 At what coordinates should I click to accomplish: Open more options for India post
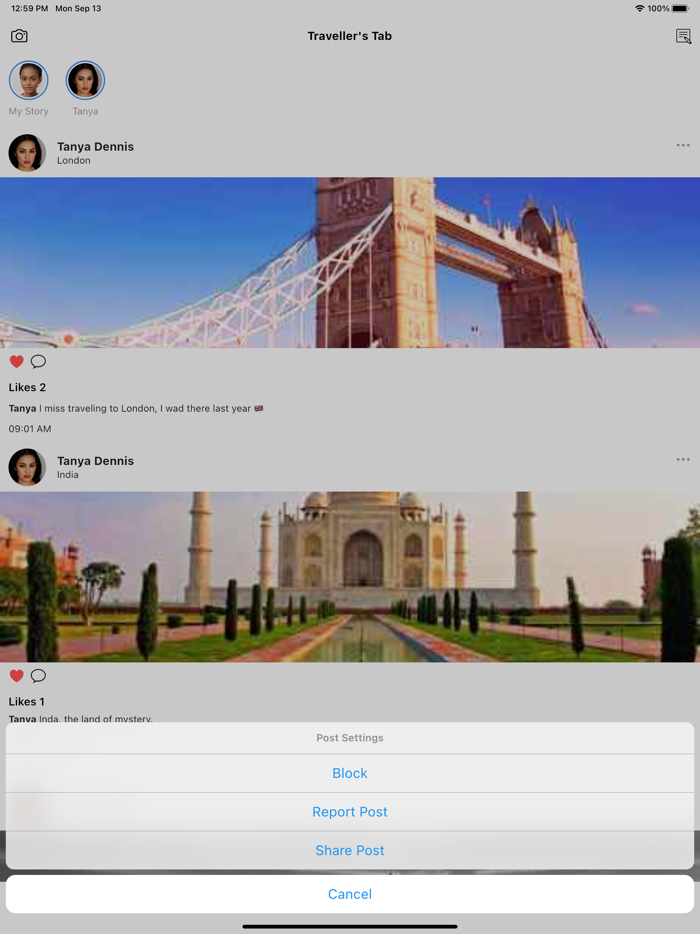[683, 459]
